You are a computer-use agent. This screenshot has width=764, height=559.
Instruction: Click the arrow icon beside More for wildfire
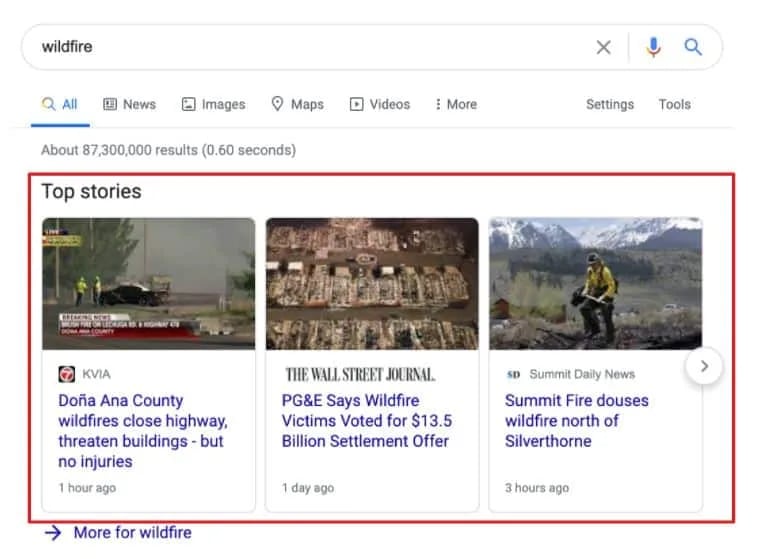tap(53, 533)
